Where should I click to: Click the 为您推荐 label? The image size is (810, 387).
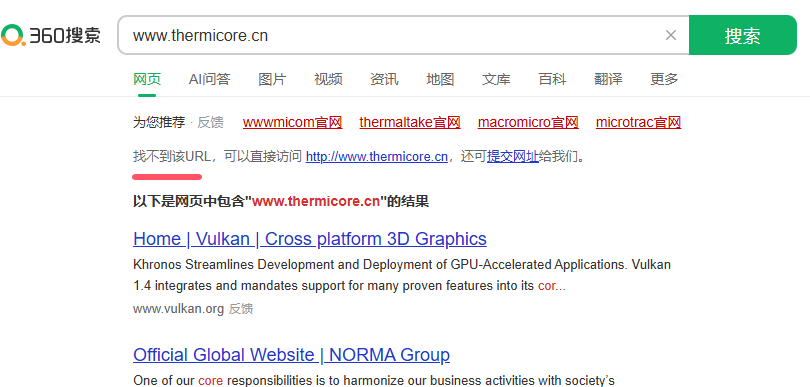click(x=159, y=122)
